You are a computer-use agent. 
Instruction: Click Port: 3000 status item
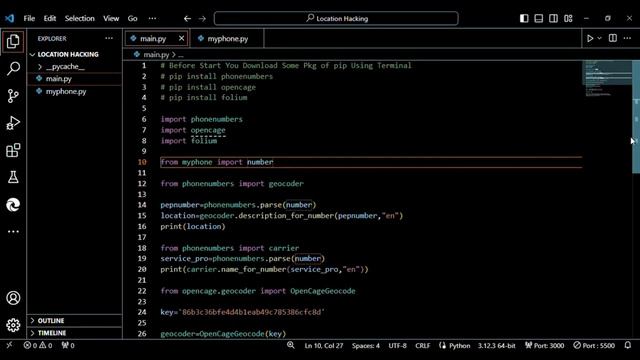(x=544, y=346)
